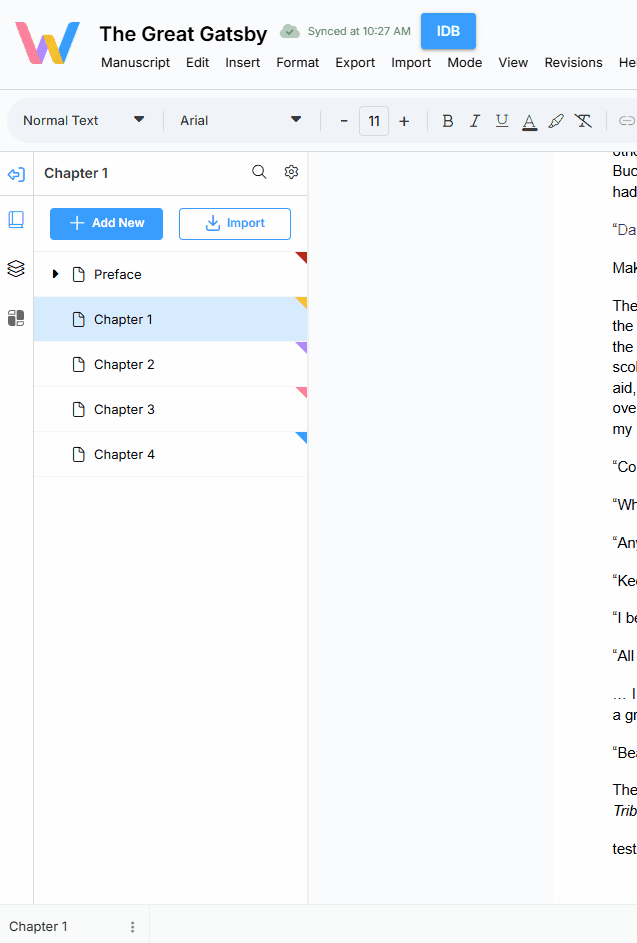This screenshot has height=943, width=637.
Task: Click the Import button in sidebar
Action: point(235,223)
